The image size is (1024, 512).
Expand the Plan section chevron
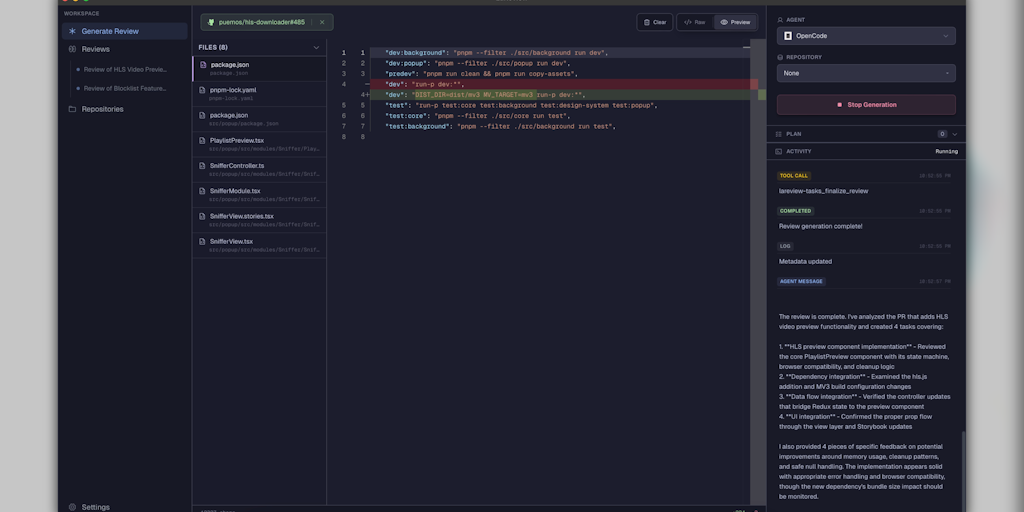click(955, 134)
